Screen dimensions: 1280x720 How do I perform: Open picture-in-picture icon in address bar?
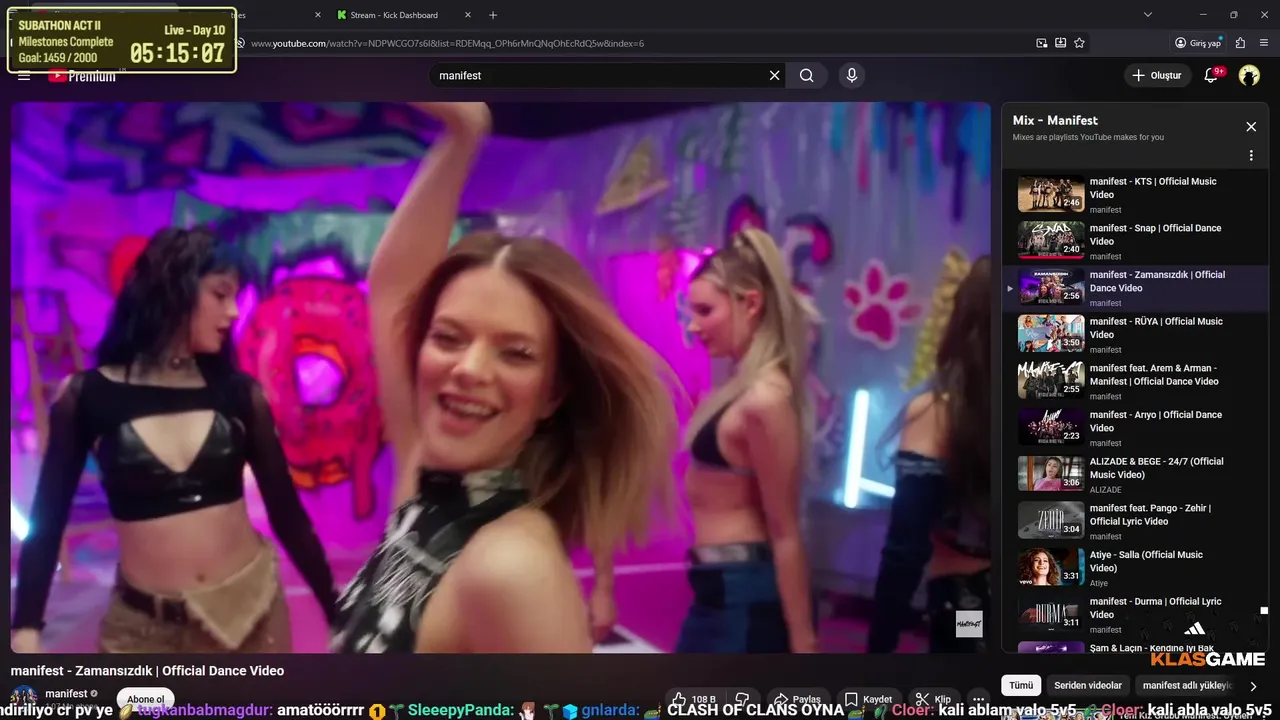pyautogui.click(x=1042, y=43)
